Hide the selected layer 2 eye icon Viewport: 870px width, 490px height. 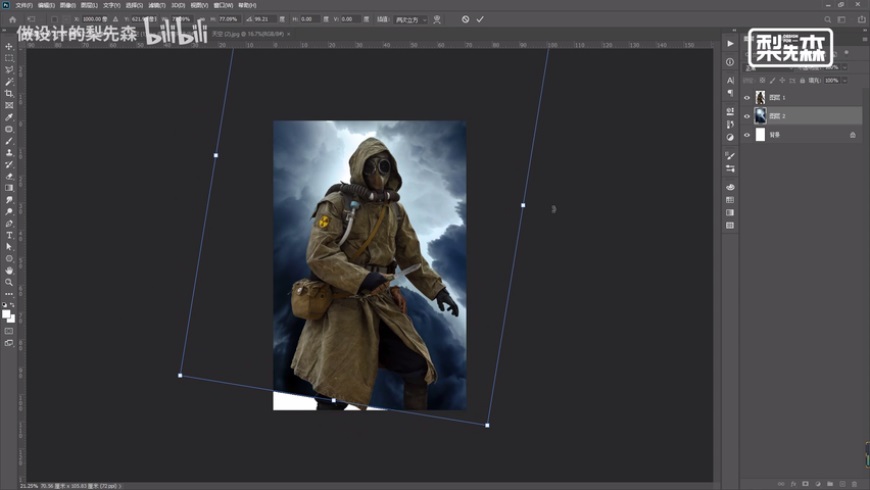747,116
